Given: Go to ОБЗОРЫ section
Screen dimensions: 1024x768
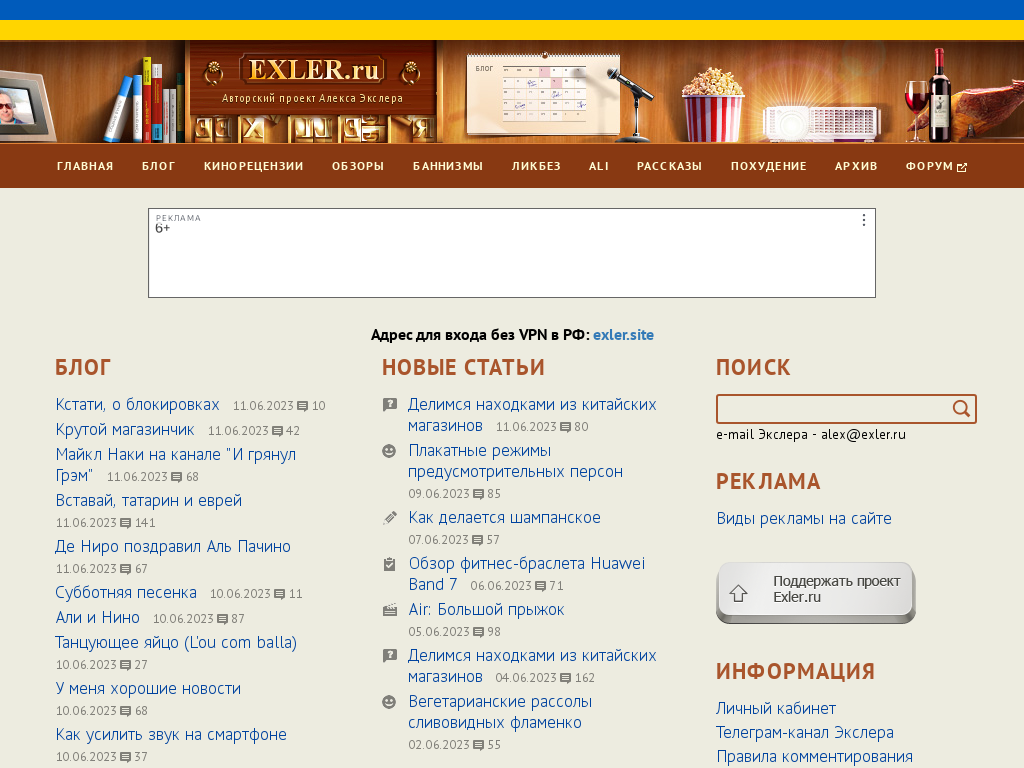Looking at the screenshot, I should pos(358,166).
